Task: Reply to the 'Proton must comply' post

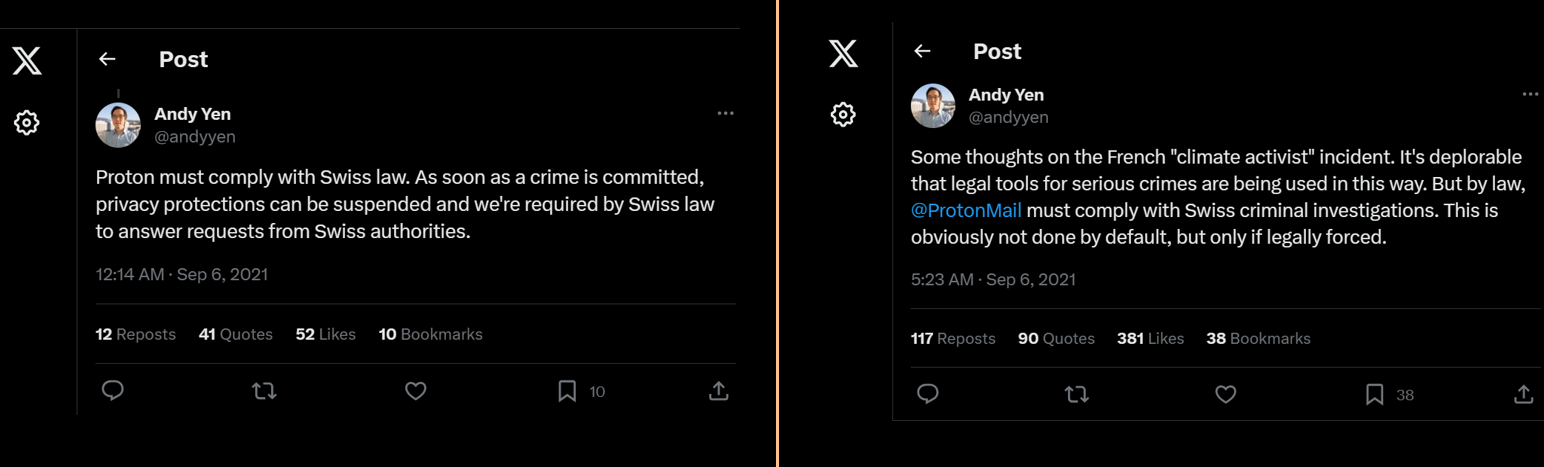Action: (113, 391)
